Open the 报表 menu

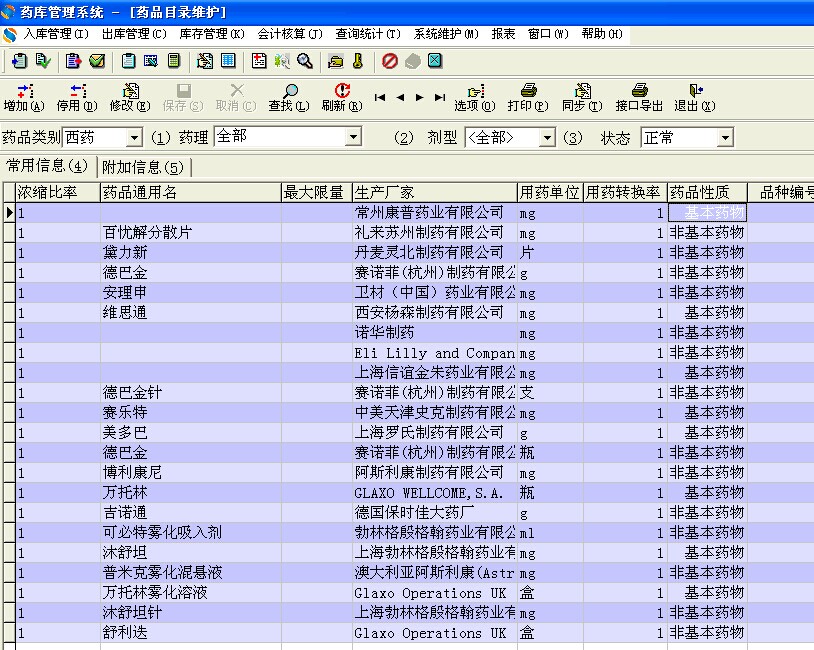pyautogui.click(x=503, y=34)
